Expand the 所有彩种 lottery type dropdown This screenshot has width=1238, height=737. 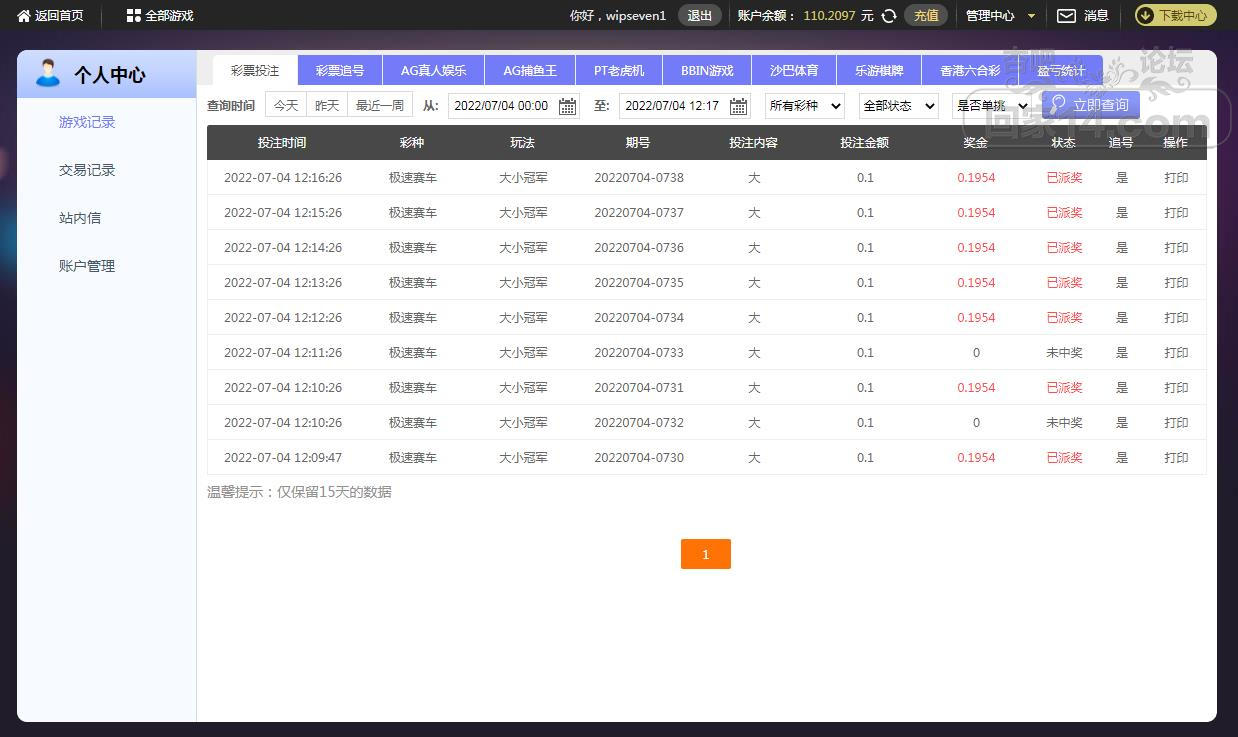tap(804, 106)
